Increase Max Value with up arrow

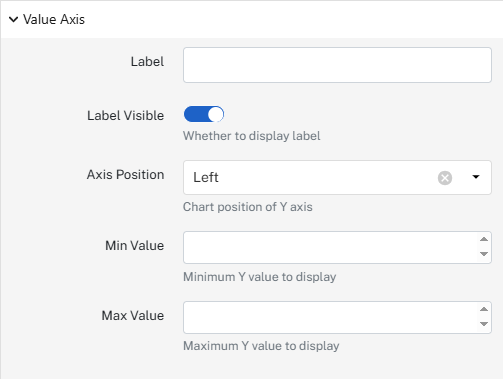coord(484,309)
